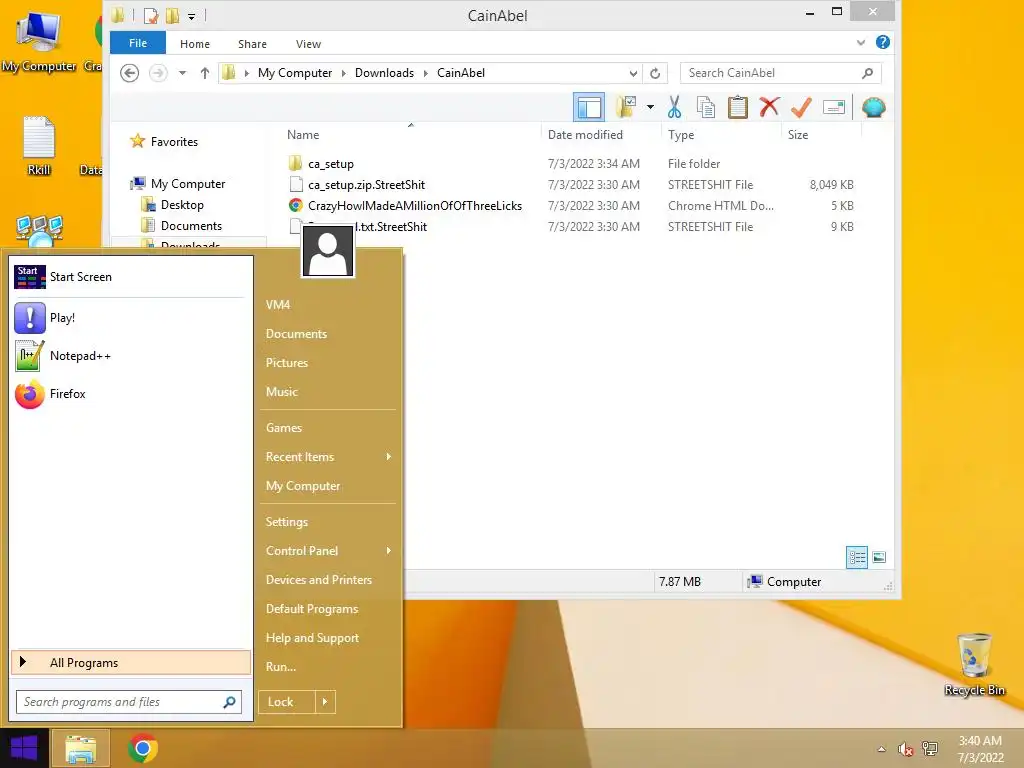The height and width of the screenshot is (768, 1024).
Task: Click the Classic Shell settings shell icon
Action: (x=873, y=107)
